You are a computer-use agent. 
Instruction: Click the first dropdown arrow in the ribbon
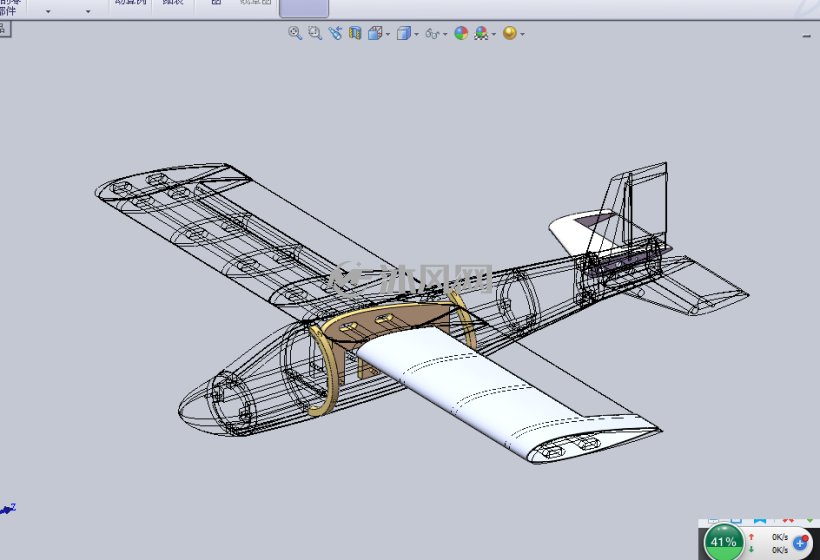pyautogui.click(x=48, y=11)
